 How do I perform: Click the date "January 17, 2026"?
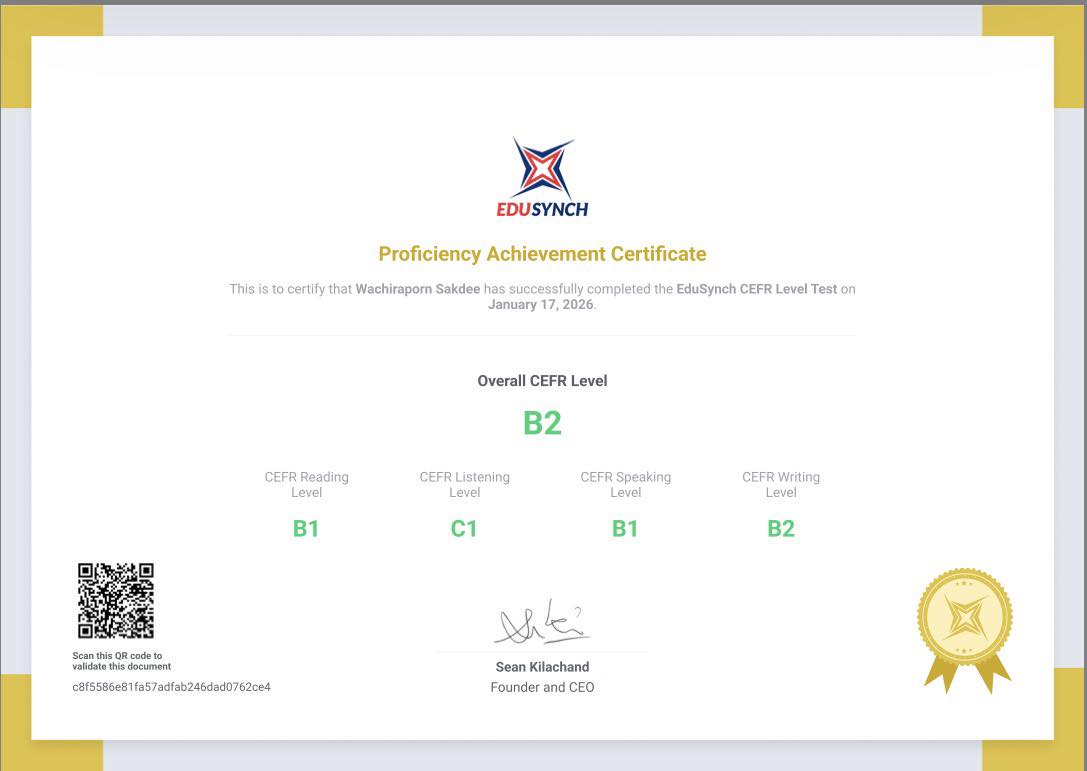tap(541, 304)
